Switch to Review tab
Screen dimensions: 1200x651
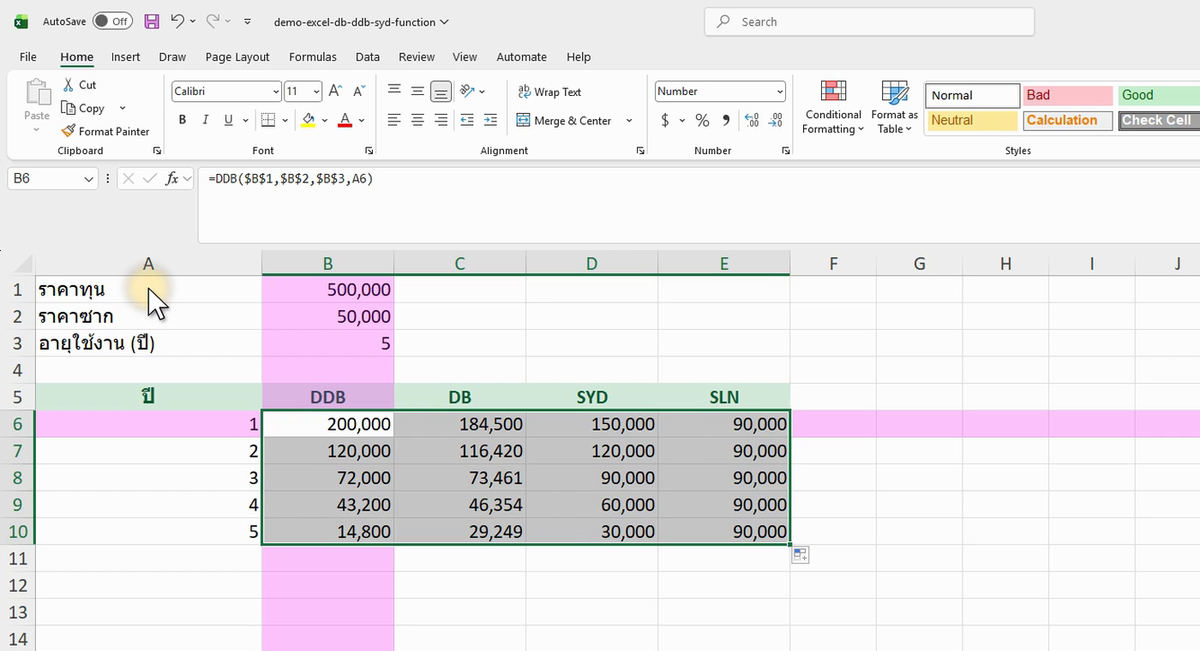coord(416,57)
